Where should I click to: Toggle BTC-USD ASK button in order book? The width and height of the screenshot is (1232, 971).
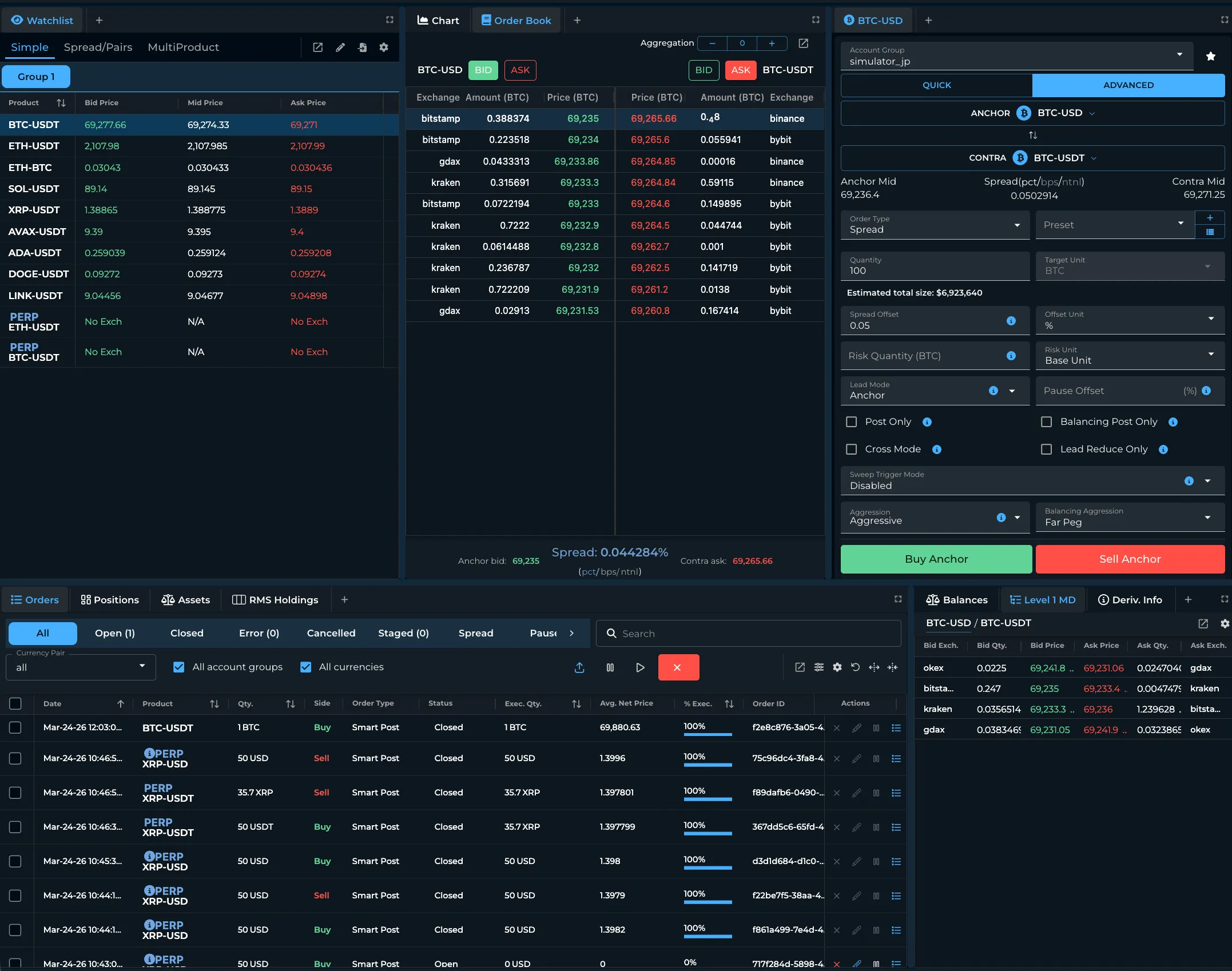tap(520, 70)
